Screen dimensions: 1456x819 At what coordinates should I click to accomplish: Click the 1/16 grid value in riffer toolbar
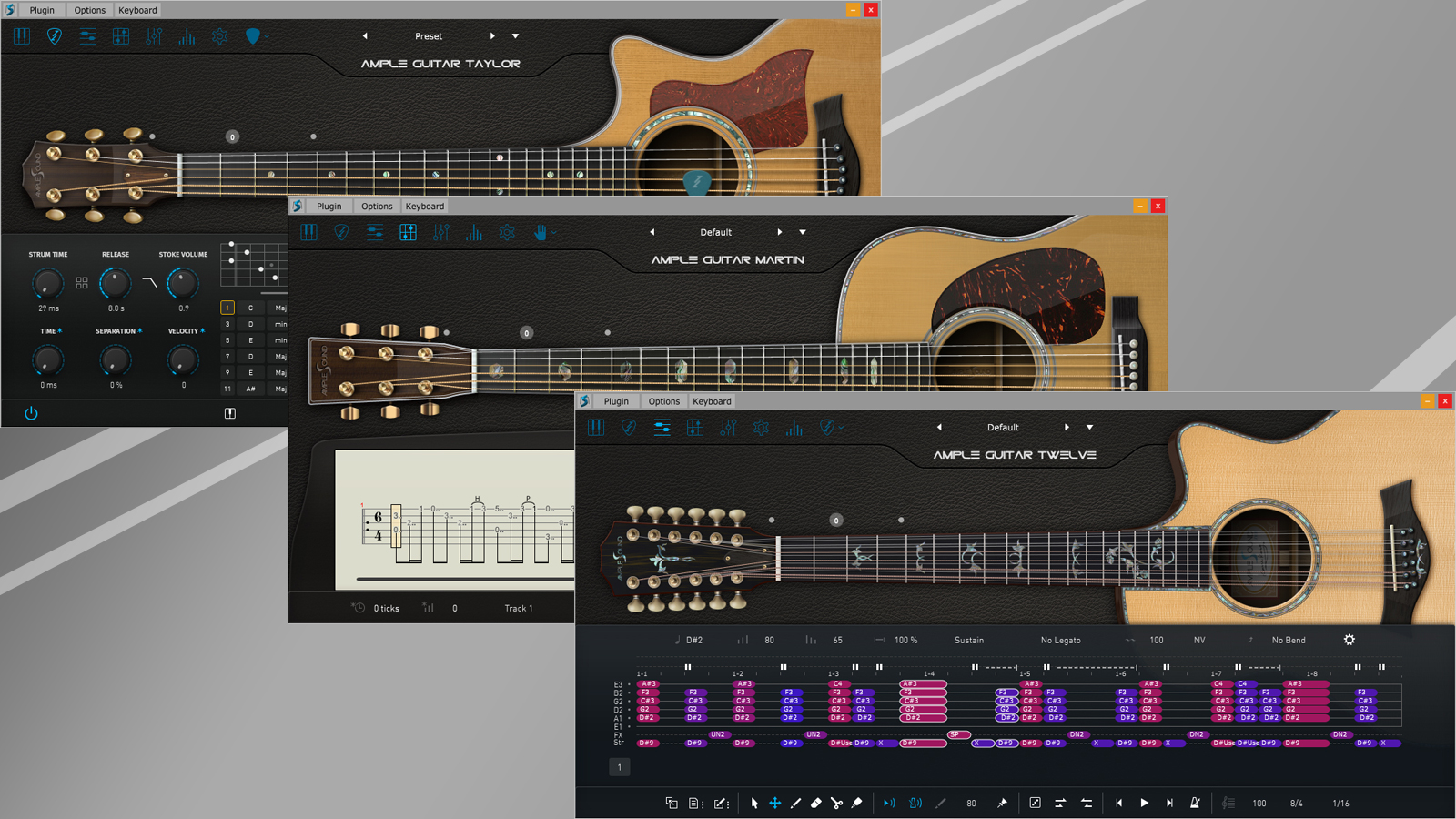click(1341, 804)
